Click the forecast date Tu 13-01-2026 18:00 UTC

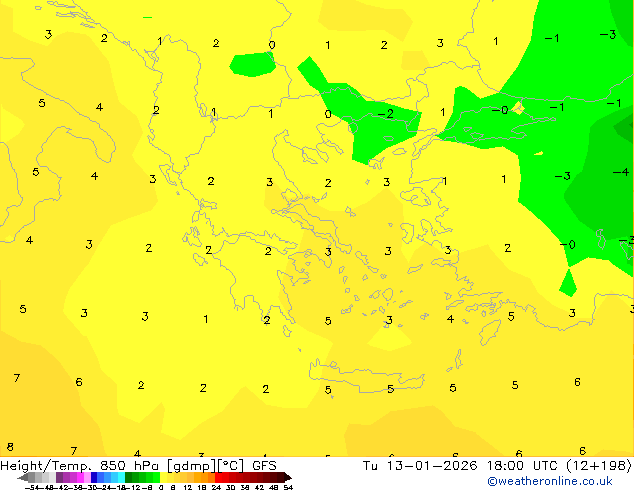460,466
